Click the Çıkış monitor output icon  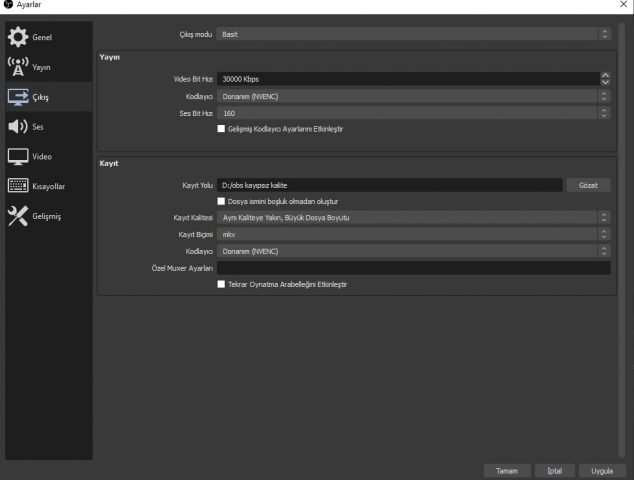[x=18, y=97]
